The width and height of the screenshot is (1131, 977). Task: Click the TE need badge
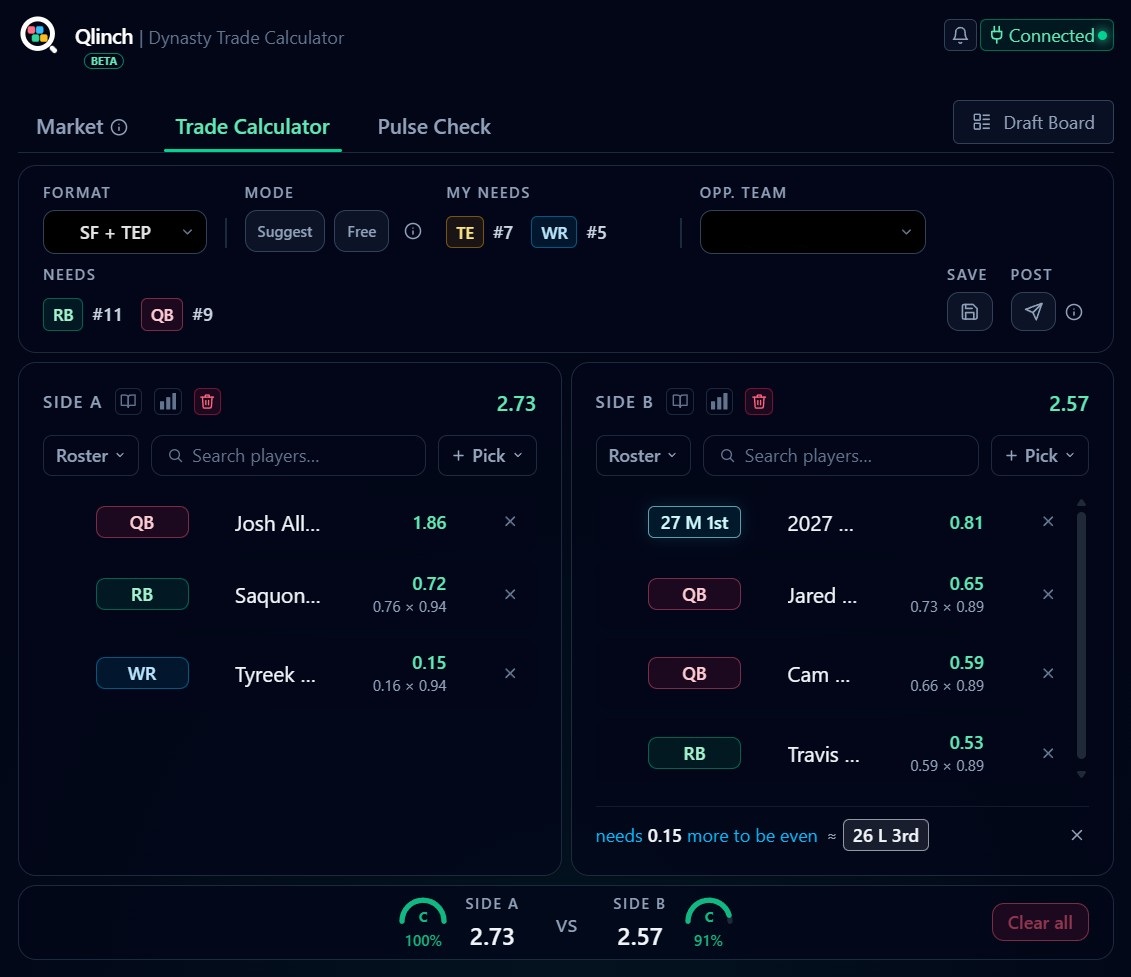click(465, 232)
